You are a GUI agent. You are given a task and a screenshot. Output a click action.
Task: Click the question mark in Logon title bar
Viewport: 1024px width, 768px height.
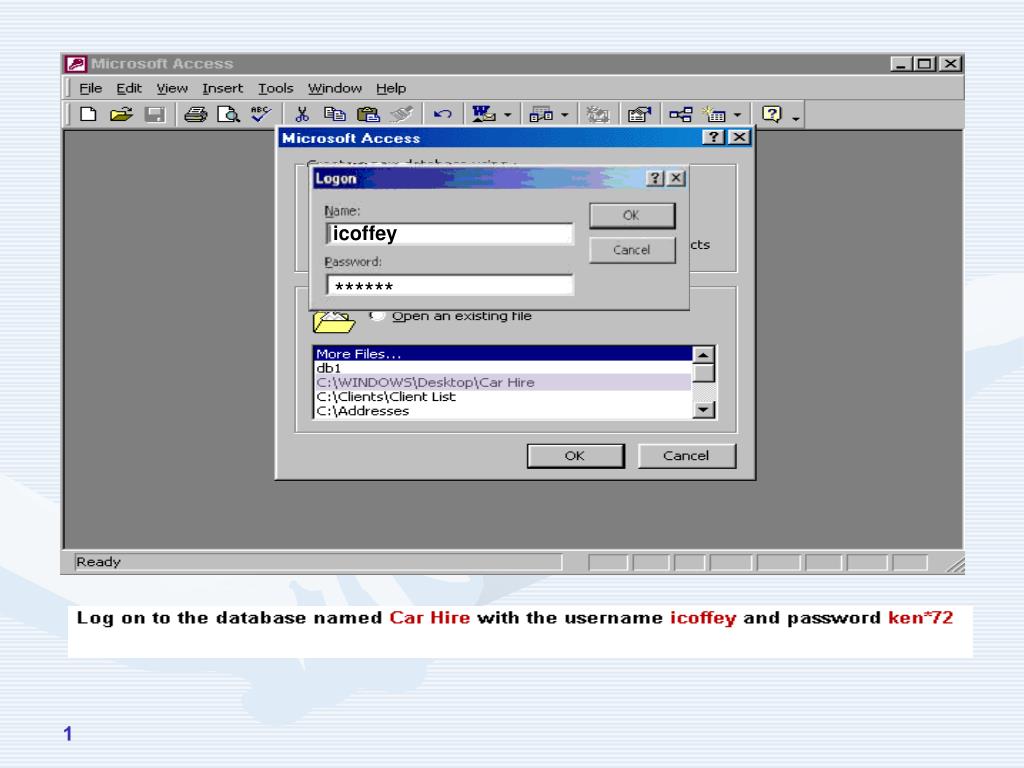(656, 178)
